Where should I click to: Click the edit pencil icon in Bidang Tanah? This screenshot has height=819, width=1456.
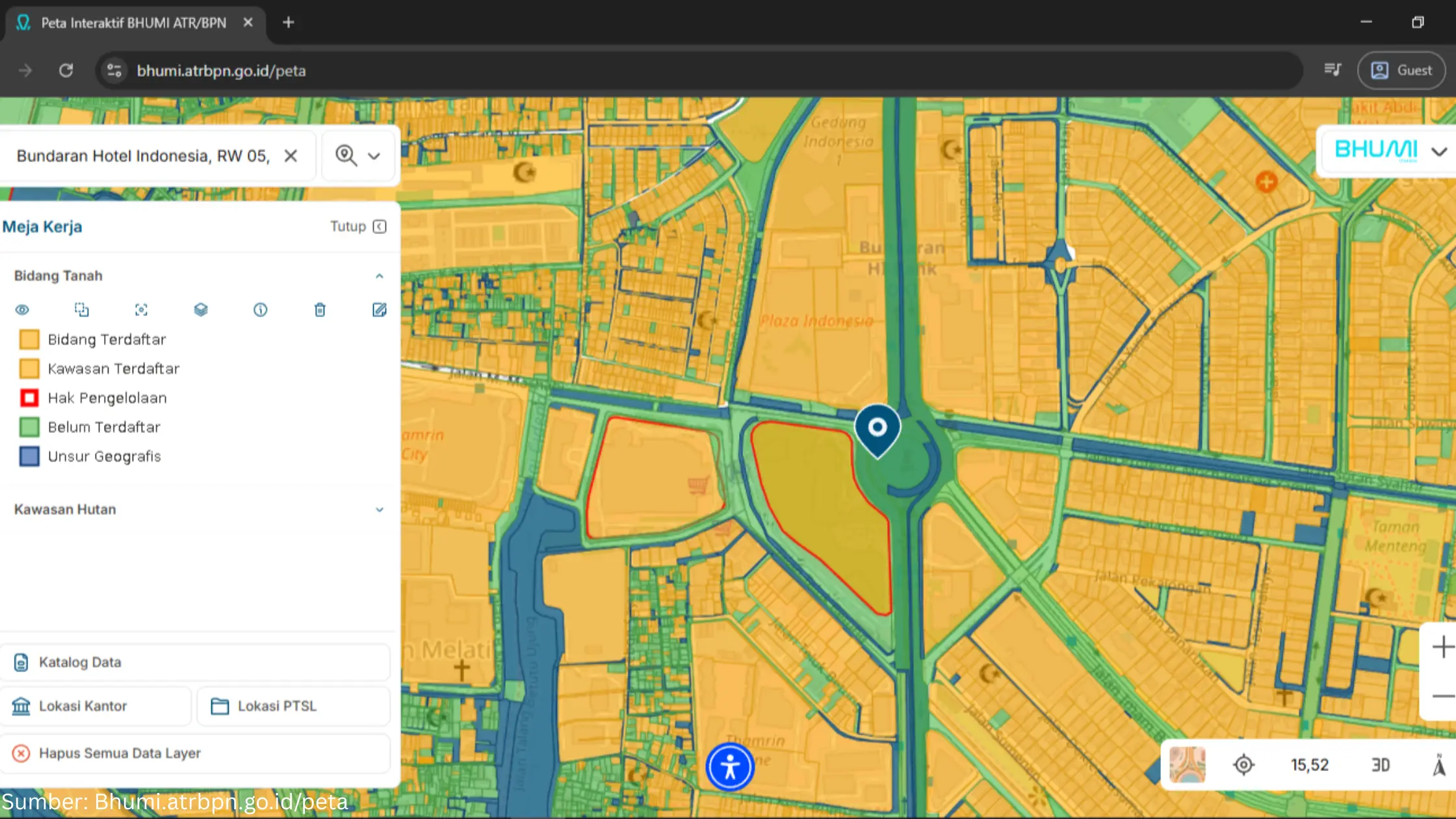[x=380, y=310]
